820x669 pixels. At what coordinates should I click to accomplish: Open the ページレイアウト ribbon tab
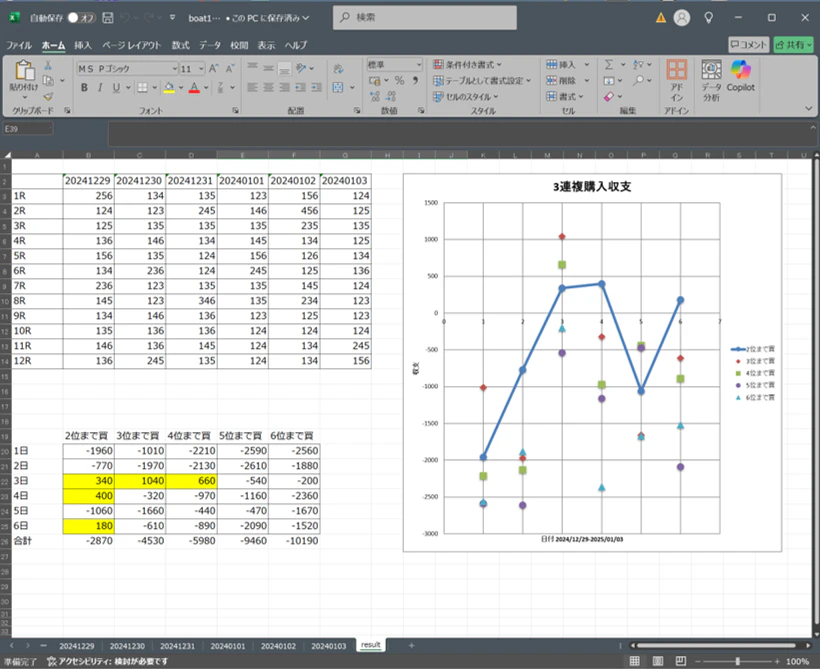pos(131,46)
